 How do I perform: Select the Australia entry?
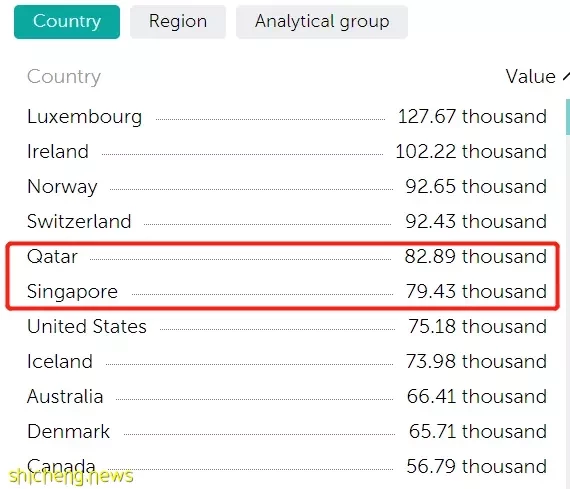coord(287,396)
